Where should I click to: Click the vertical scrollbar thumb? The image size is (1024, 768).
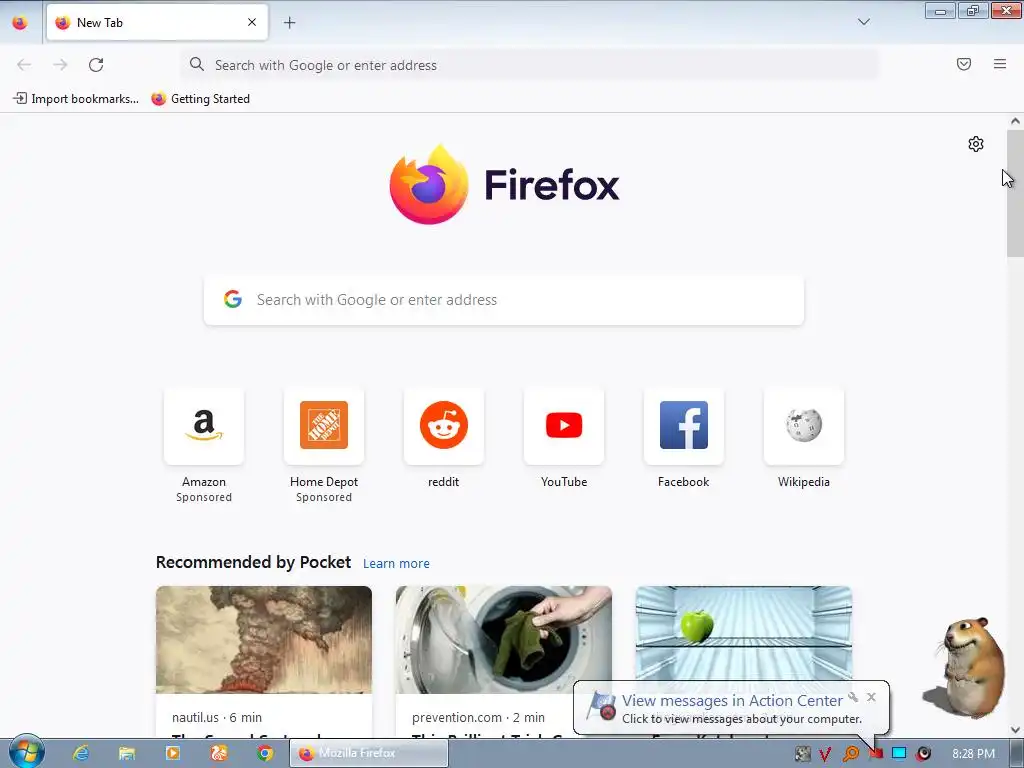click(1015, 193)
